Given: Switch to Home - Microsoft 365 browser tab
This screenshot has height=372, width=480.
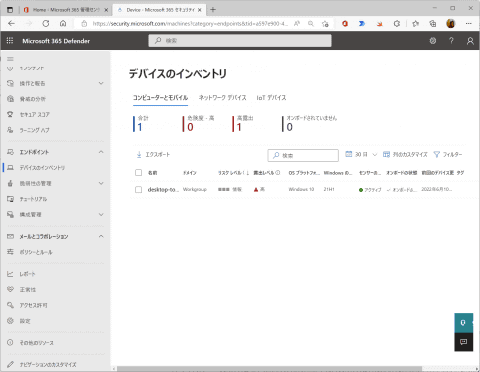Looking at the screenshot, I should point(66,10).
